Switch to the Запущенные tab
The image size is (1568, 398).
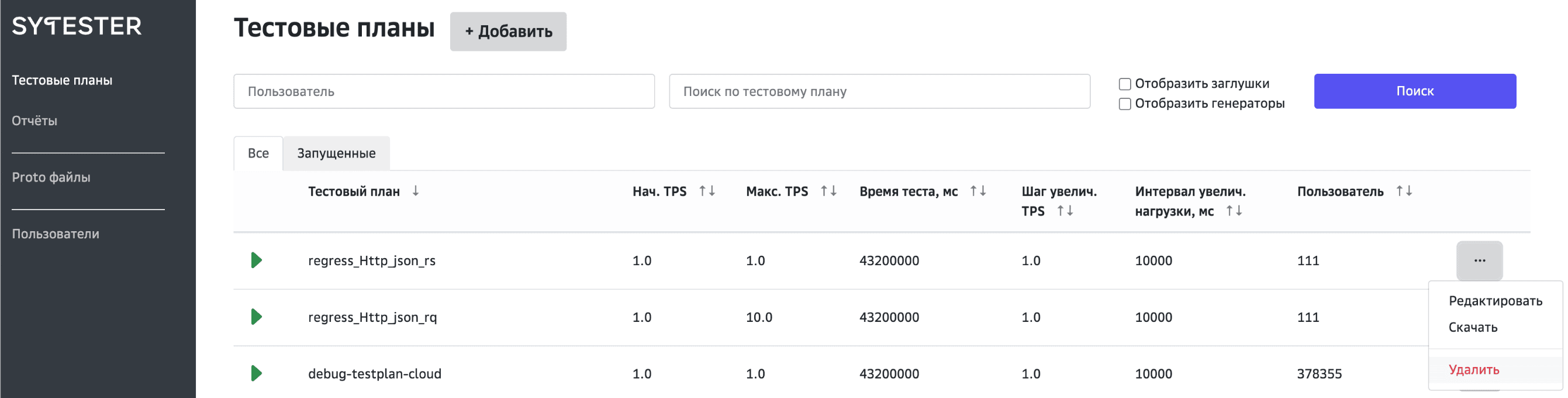coord(337,153)
